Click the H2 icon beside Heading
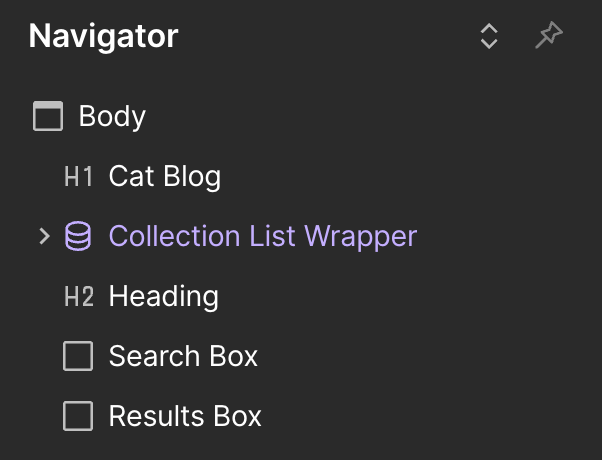This screenshot has height=460, width=602. [79, 296]
